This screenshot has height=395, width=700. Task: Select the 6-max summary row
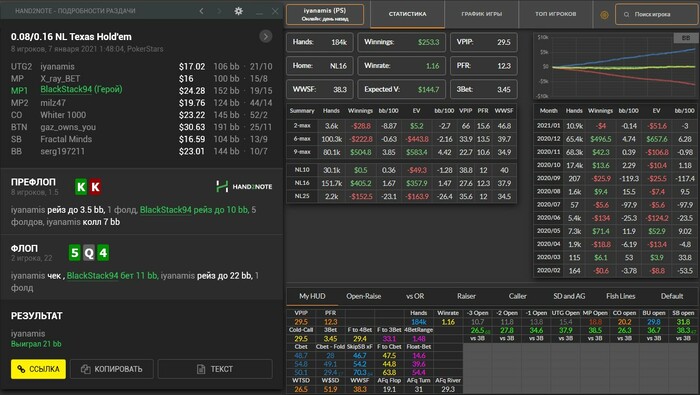click(x=401, y=139)
